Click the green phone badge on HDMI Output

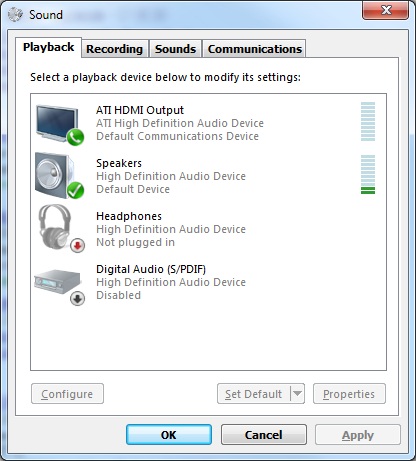[75, 137]
